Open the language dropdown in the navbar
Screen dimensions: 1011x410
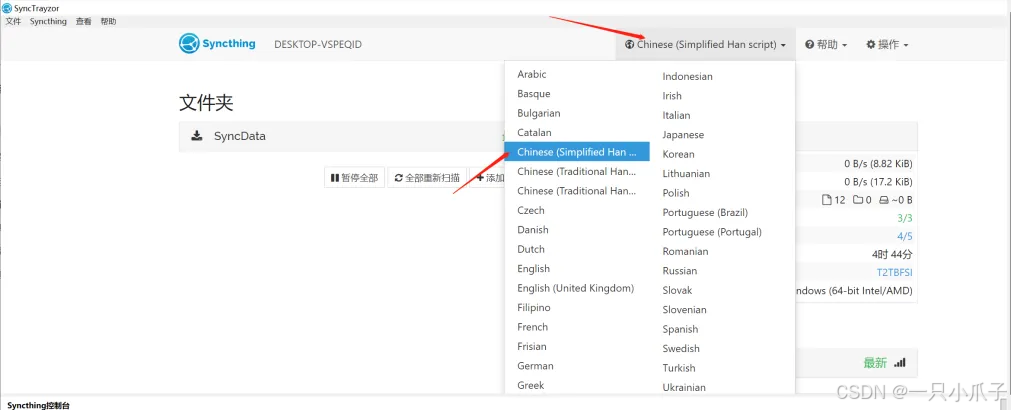[x=705, y=44]
